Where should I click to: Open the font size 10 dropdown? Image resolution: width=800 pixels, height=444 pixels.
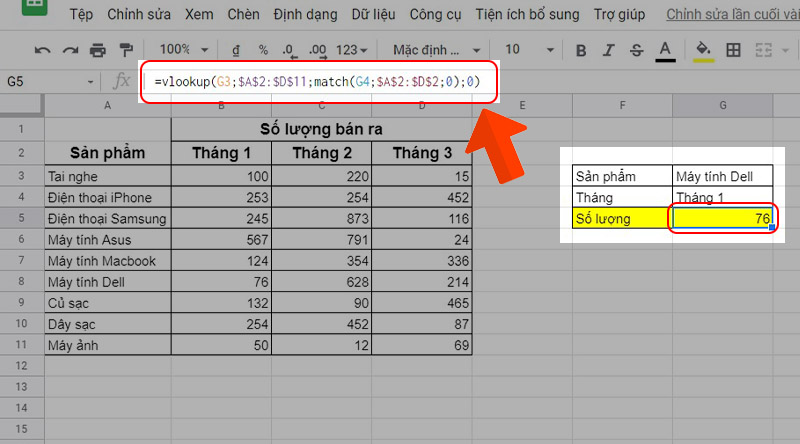529,50
